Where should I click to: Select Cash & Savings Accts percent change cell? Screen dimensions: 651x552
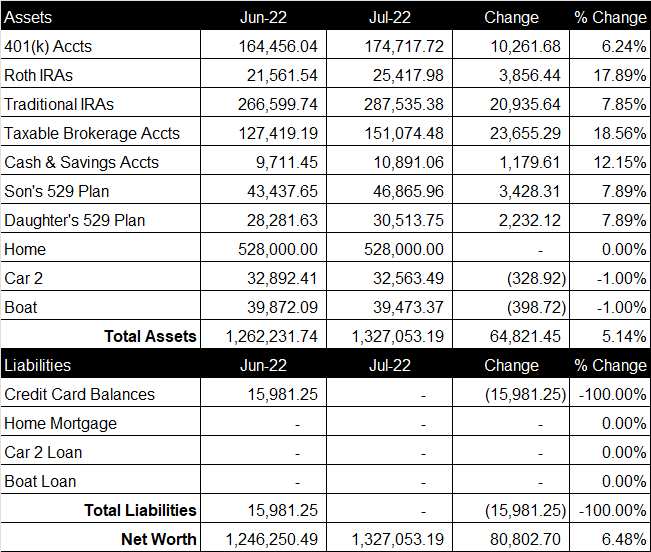click(610, 161)
